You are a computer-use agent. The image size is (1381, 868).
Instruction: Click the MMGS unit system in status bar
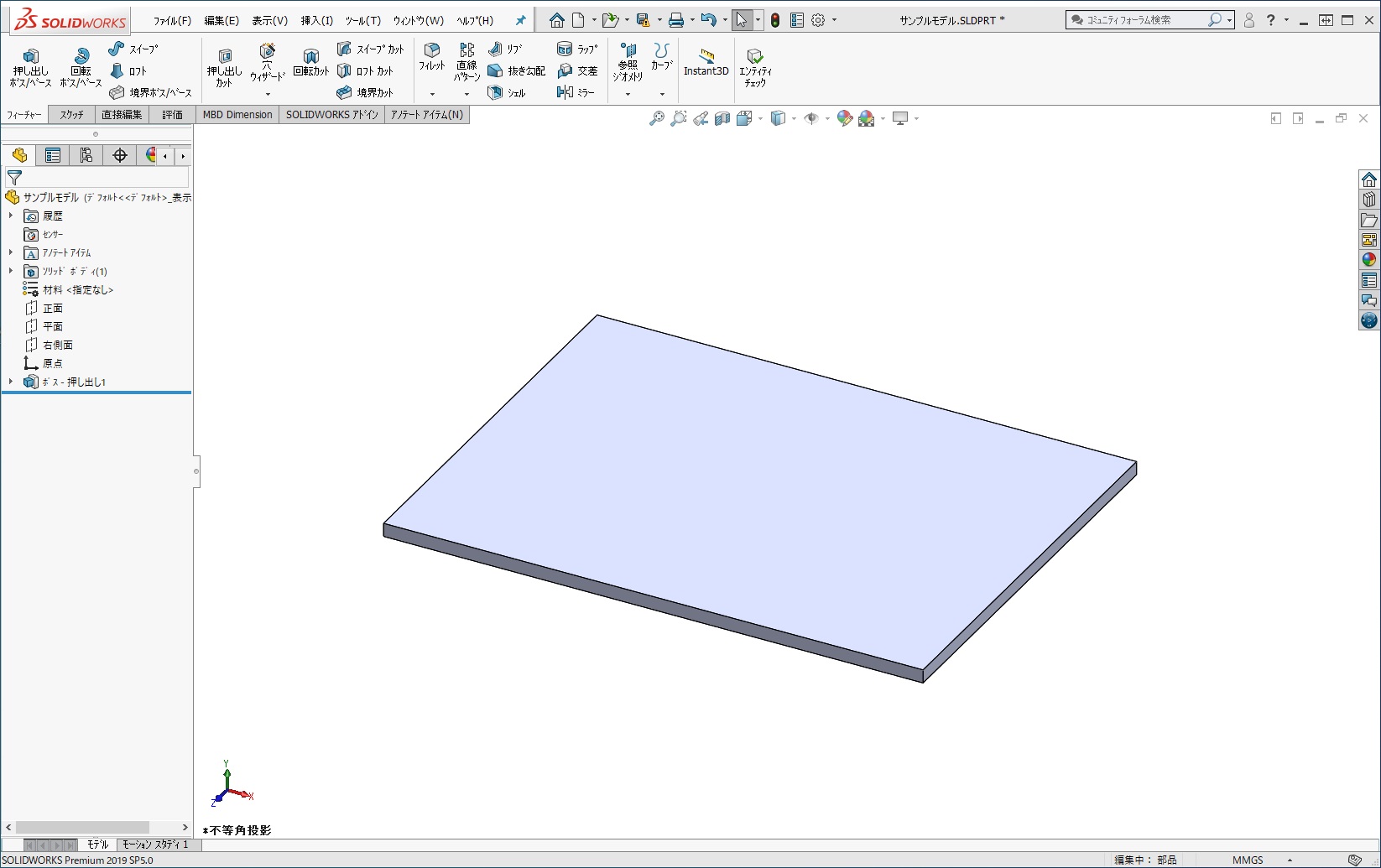(x=1248, y=860)
